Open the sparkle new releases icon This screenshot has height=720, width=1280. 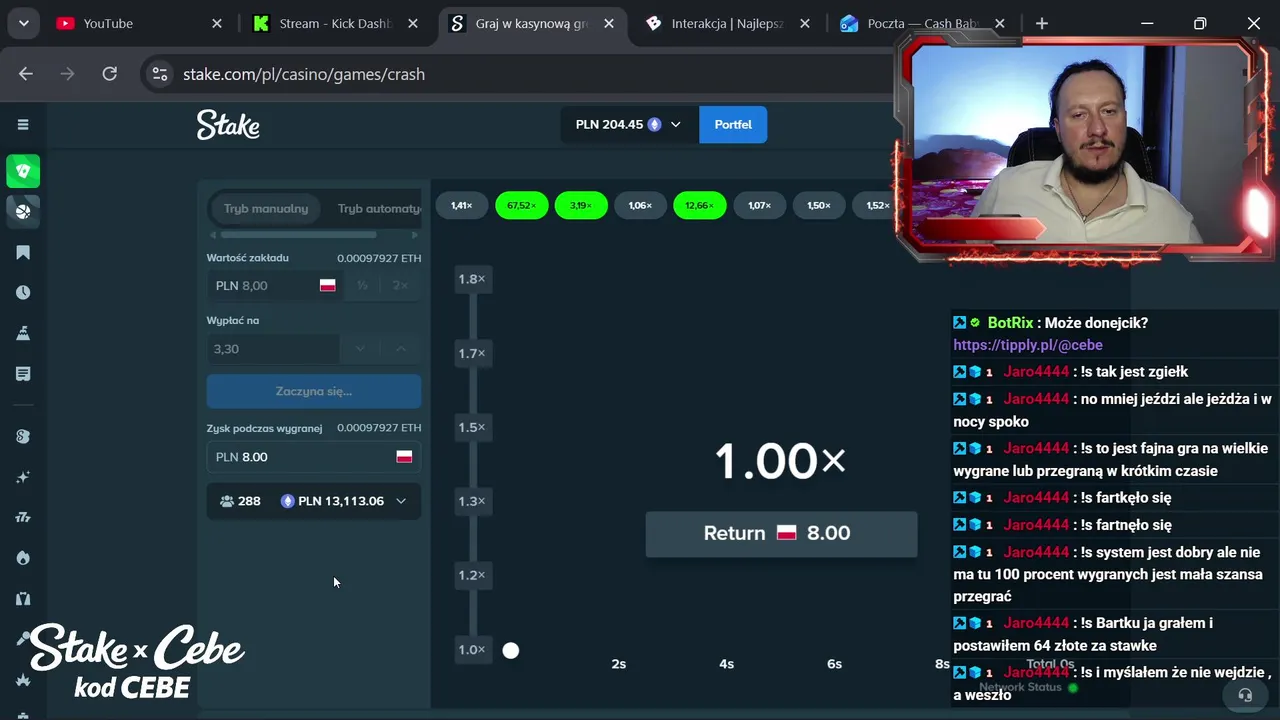click(23, 477)
